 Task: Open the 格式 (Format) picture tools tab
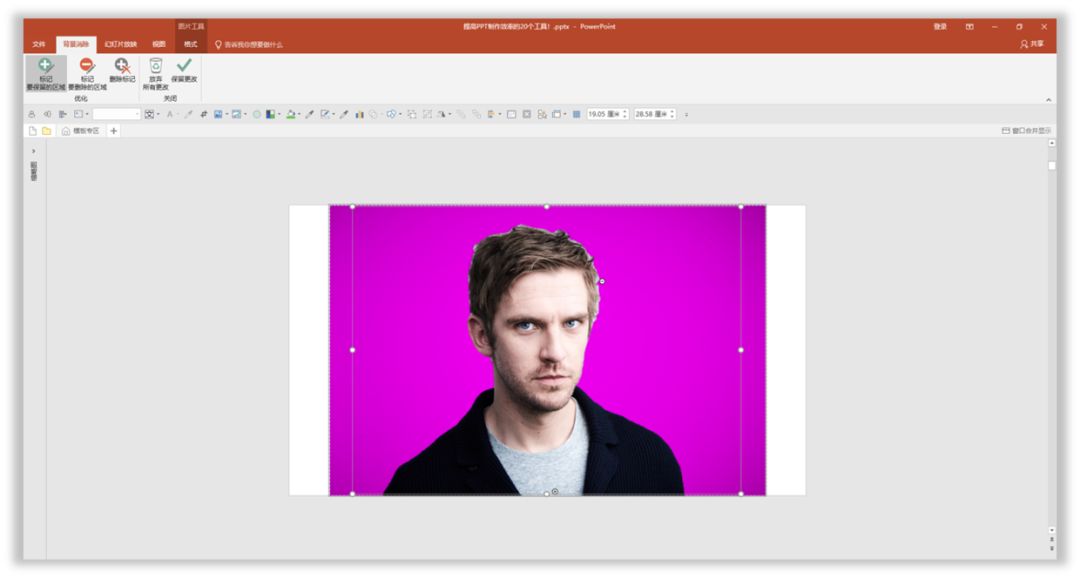coord(190,44)
